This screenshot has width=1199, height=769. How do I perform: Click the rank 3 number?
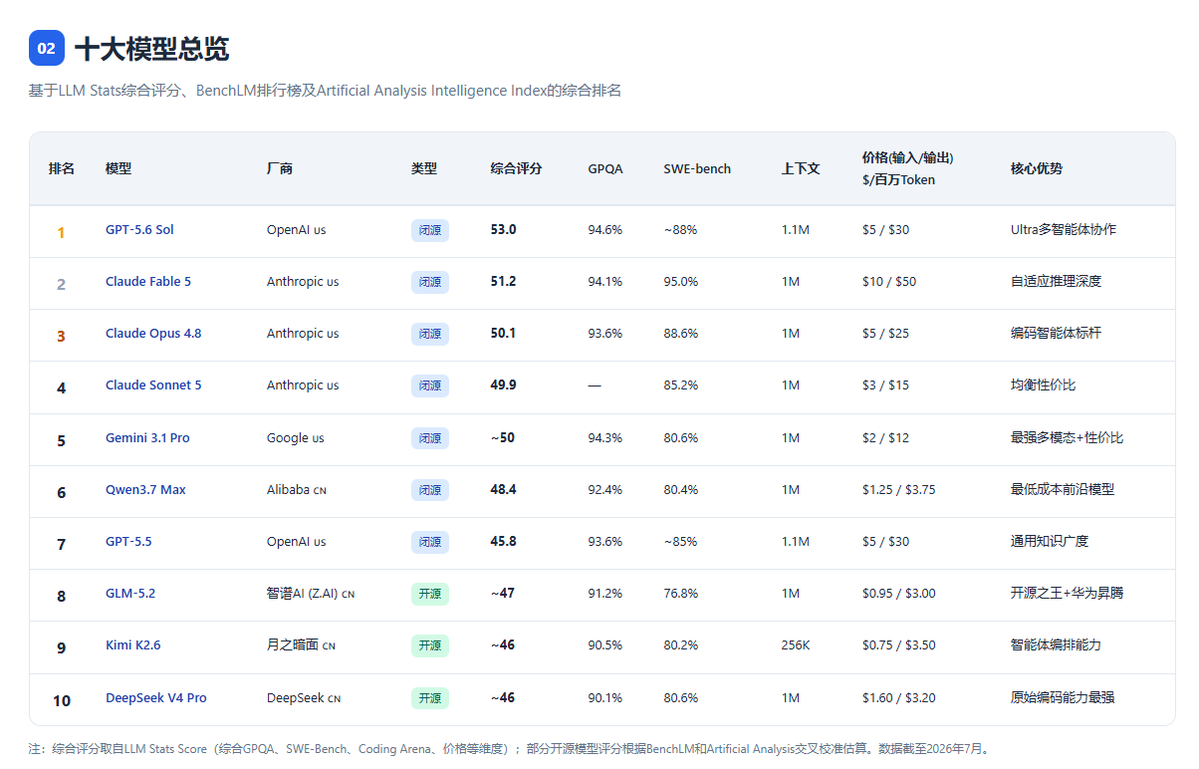coord(61,336)
